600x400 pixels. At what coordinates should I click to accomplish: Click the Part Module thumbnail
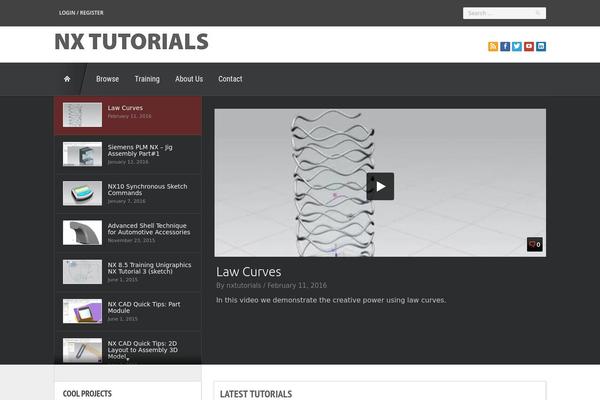82,311
